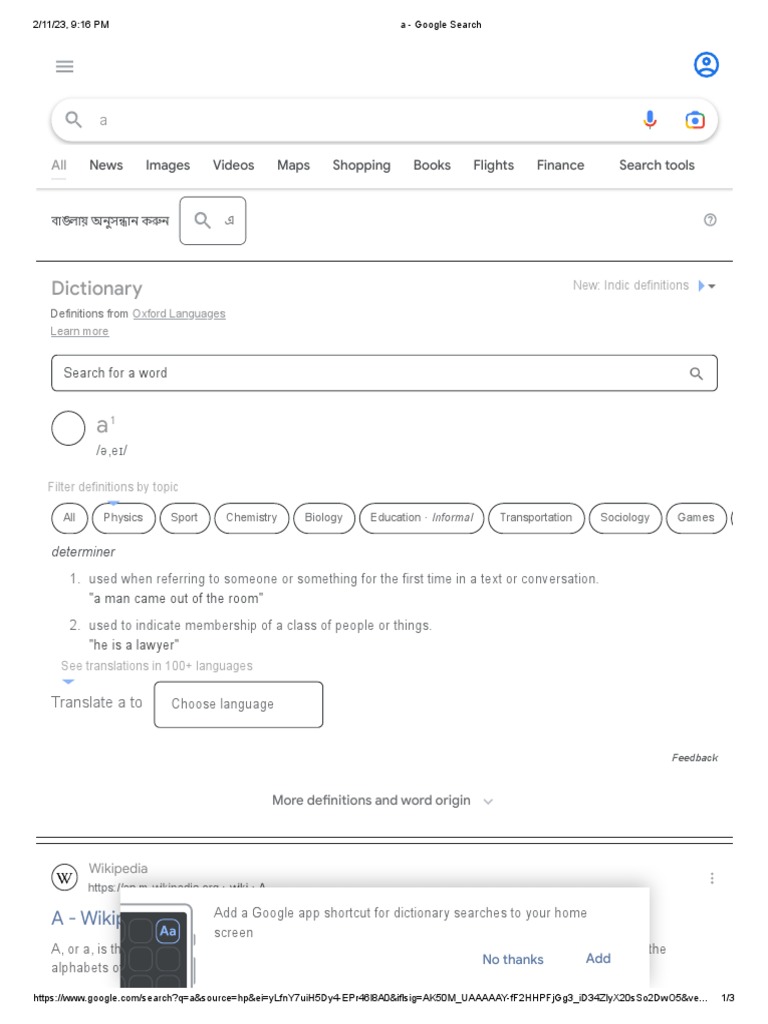Select the All definitions filter chip
This screenshot has height=1024, width=768.
[69, 518]
